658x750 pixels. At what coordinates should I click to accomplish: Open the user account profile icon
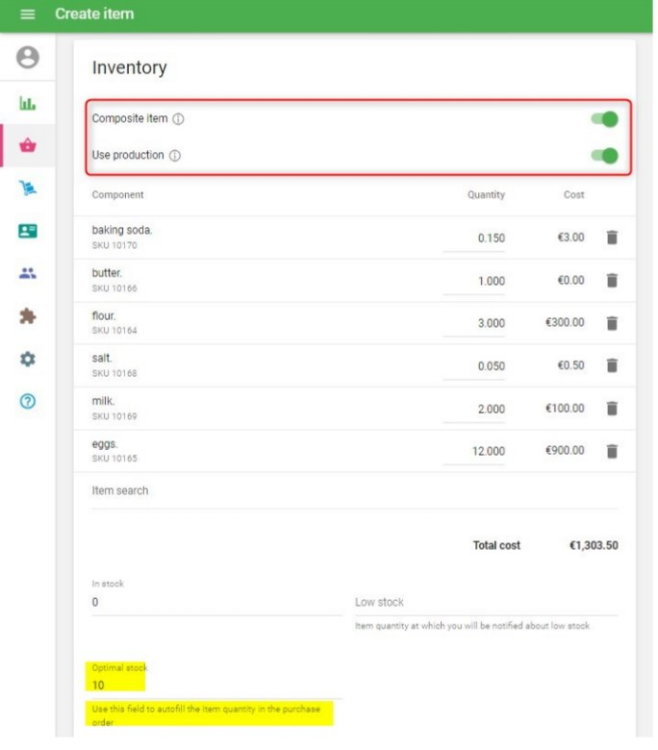point(27,58)
